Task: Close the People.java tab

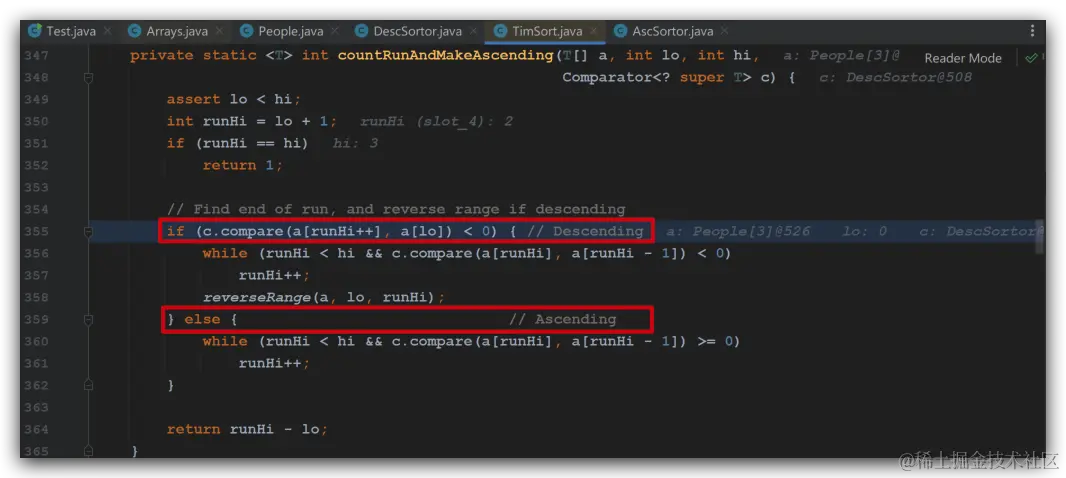Action: click(x=336, y=31)
